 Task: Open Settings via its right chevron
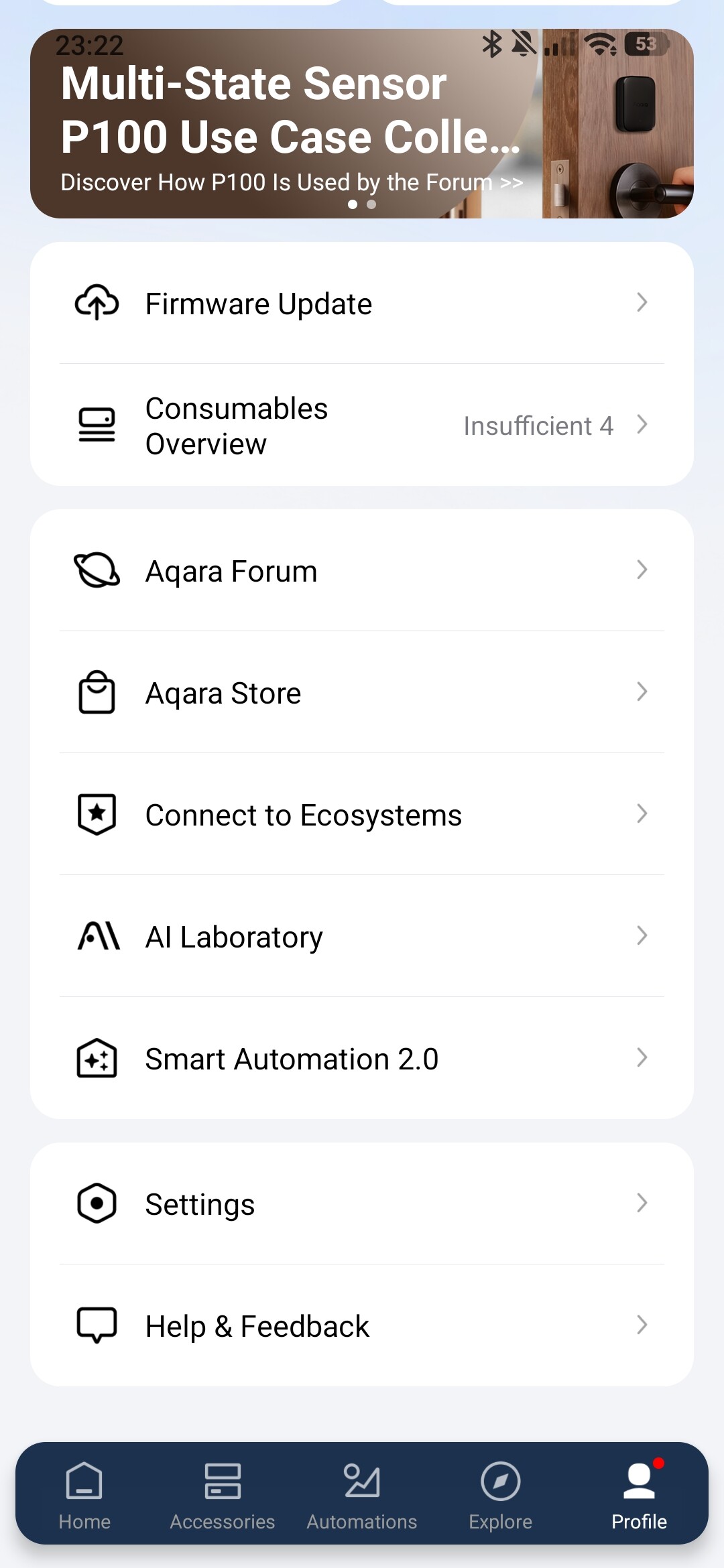[x=642, y=1203]
